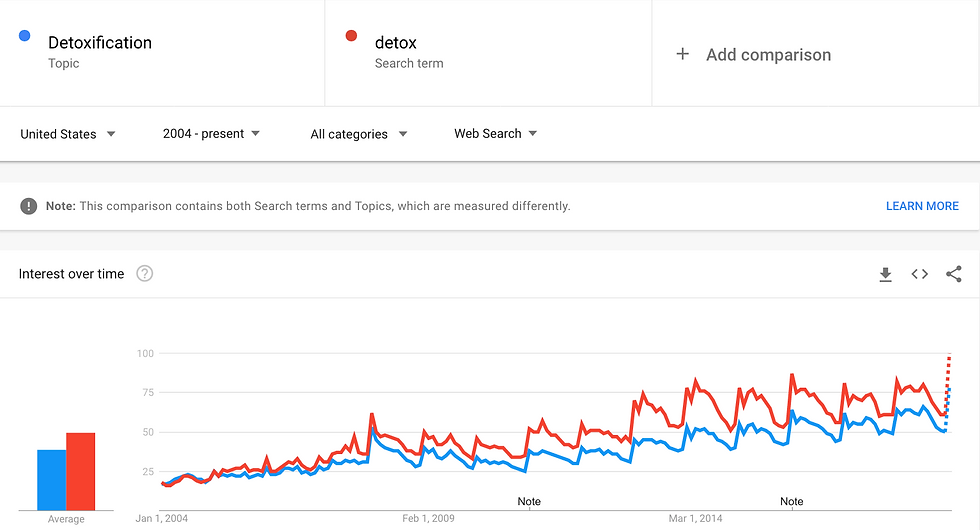Click the Note marker near 2011
This screenshot has width=980, height=530.
point(529,501)
